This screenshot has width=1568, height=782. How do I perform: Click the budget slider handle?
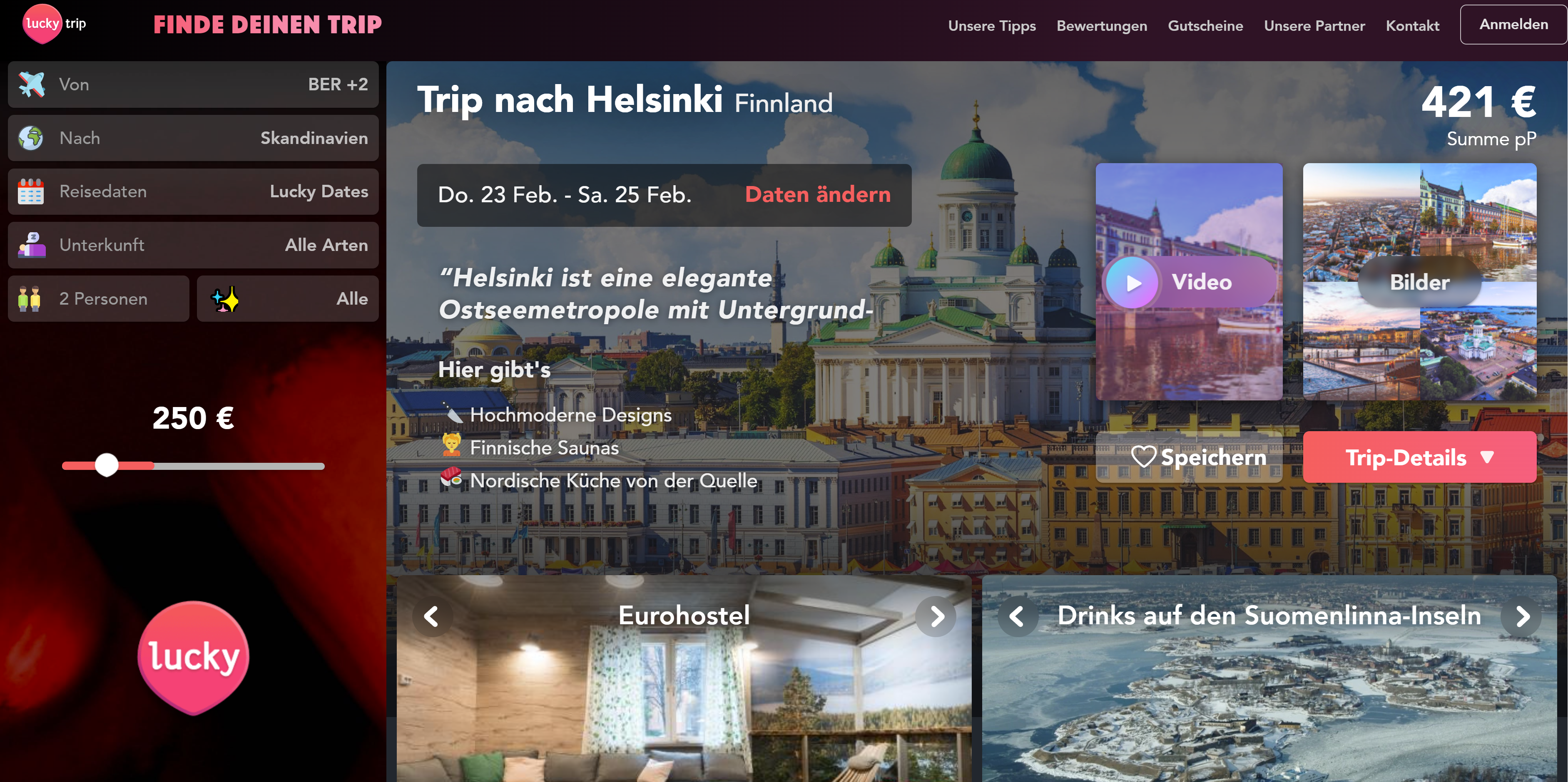[107, 465]
